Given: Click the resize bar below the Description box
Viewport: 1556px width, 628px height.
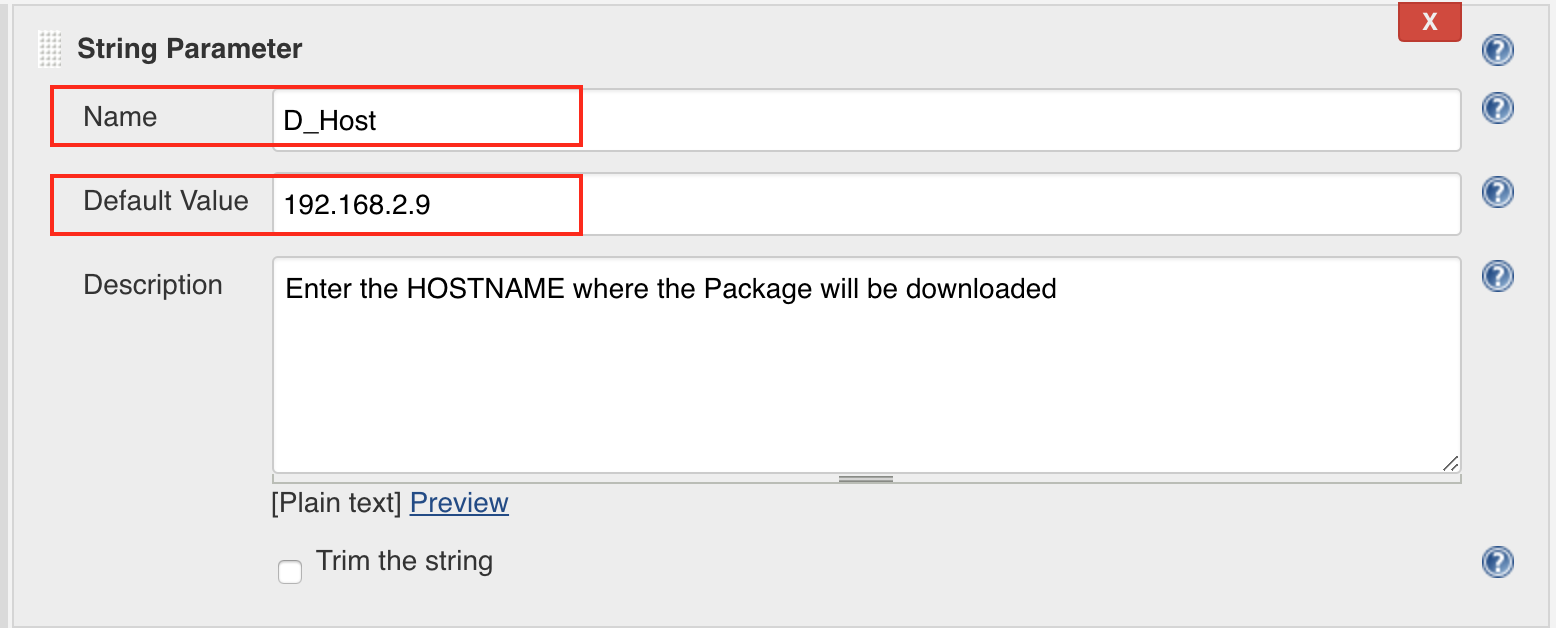Looking at the screenshot, I should (x=866, y=479).
